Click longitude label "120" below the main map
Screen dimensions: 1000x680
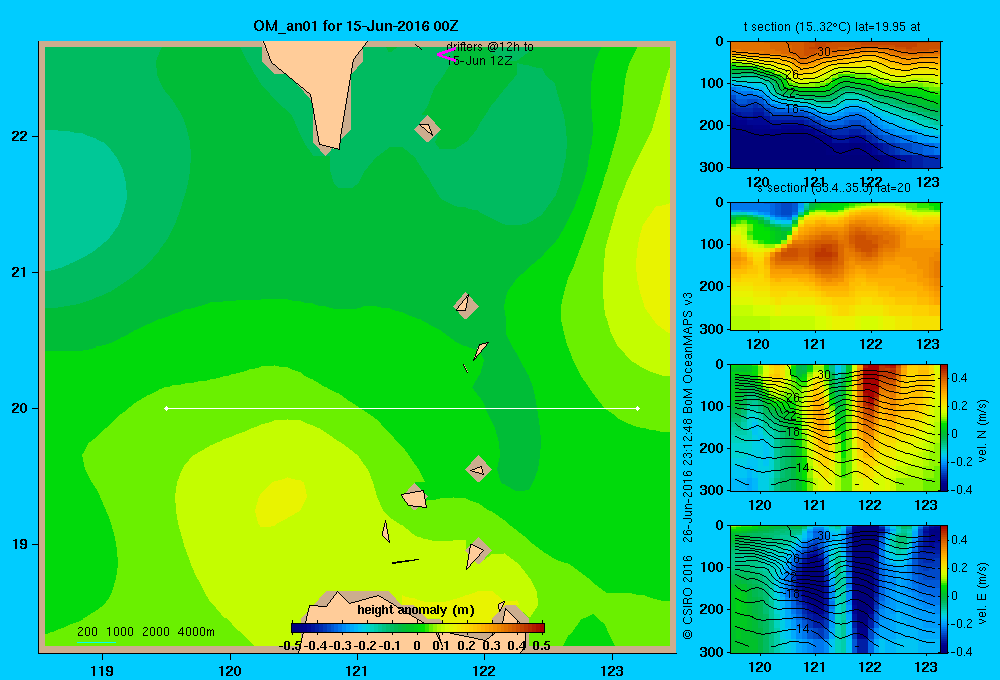230,670
